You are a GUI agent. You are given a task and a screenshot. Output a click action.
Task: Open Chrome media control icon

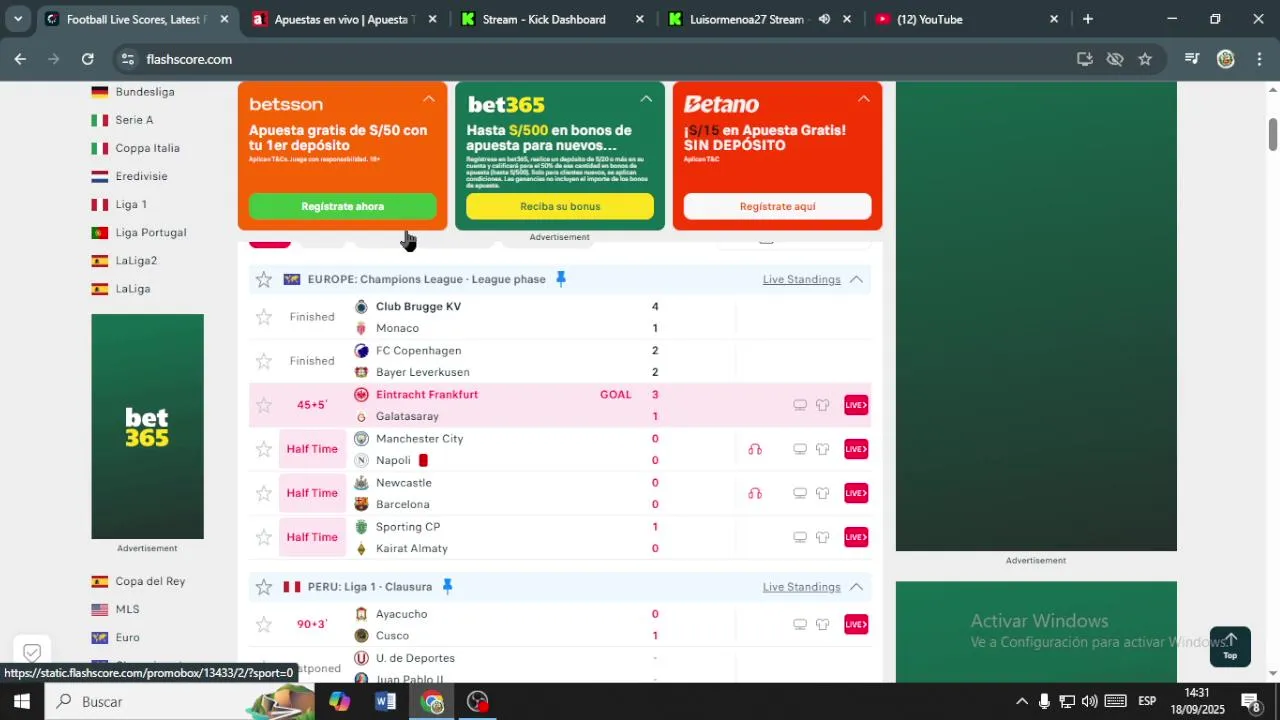pos(1191,59)
